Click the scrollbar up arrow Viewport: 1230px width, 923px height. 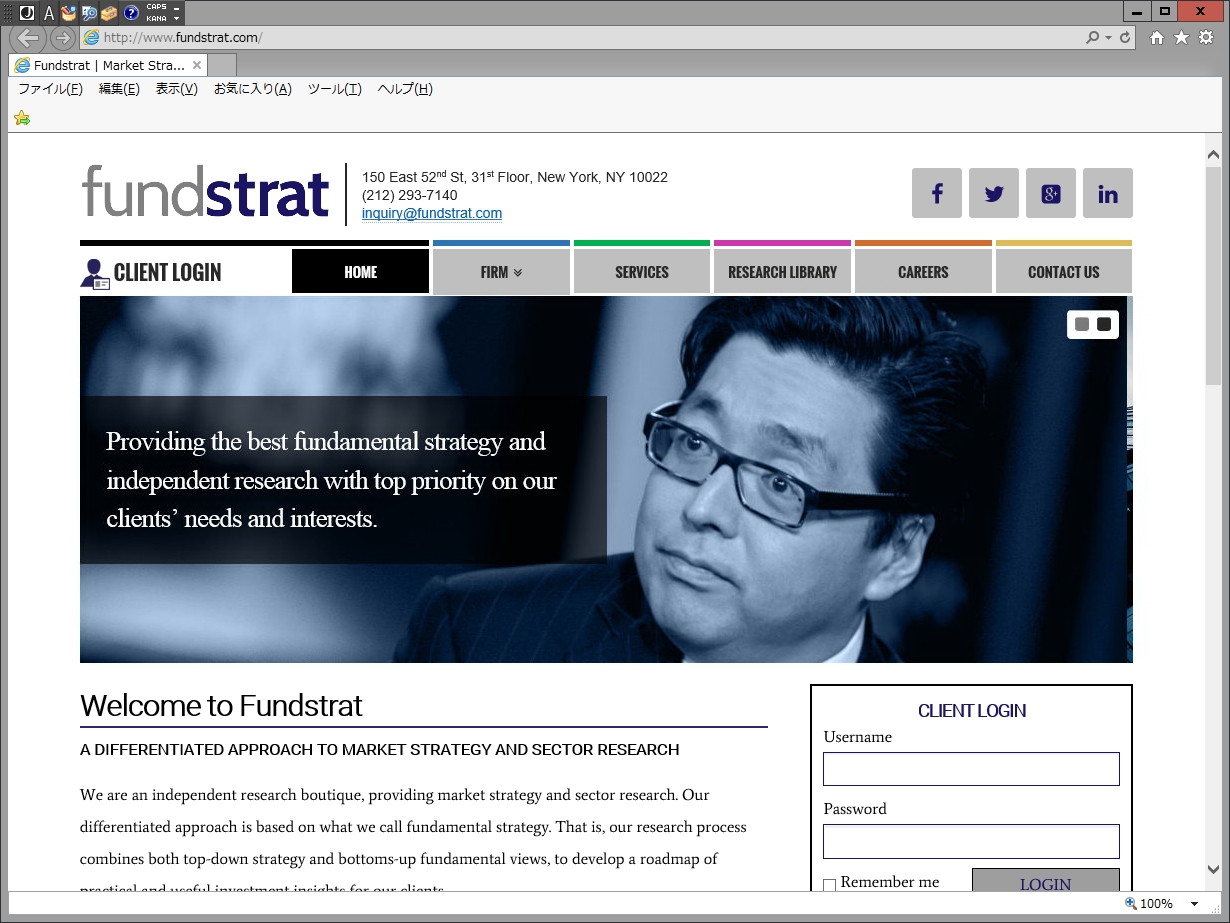pyautogui.click(x=1213, y=155)
